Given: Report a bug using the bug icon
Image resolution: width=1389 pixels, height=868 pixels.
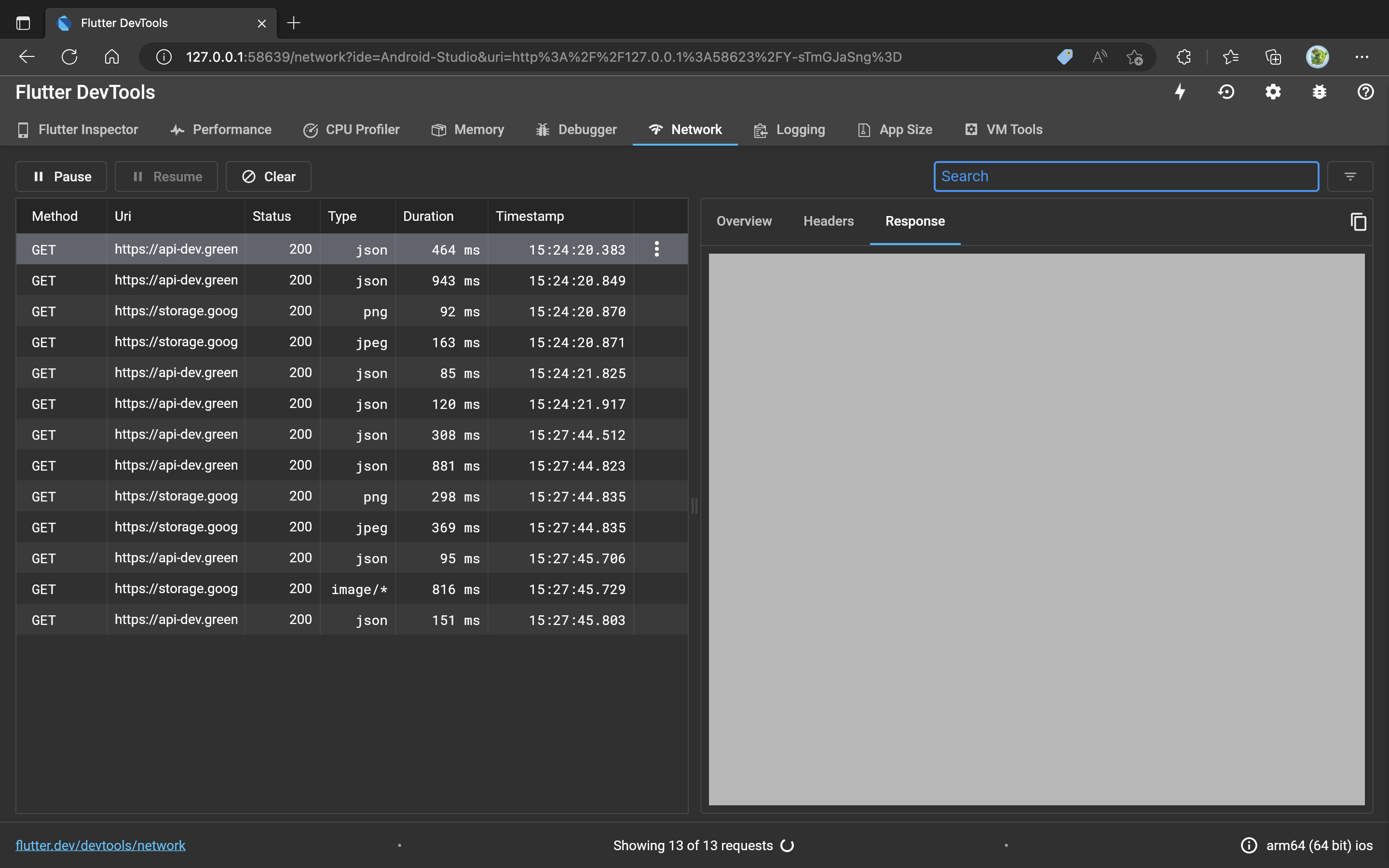Looking at the screenshot, I should click(1319, 92).
